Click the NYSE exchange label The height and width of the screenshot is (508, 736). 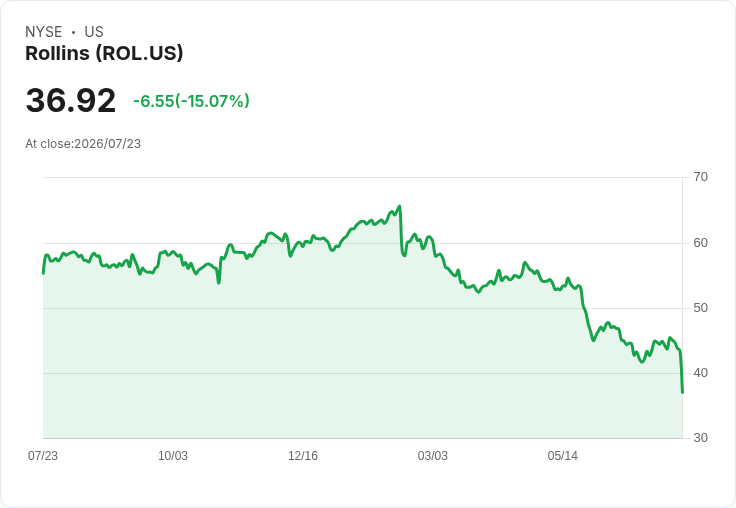pos(44,32)
